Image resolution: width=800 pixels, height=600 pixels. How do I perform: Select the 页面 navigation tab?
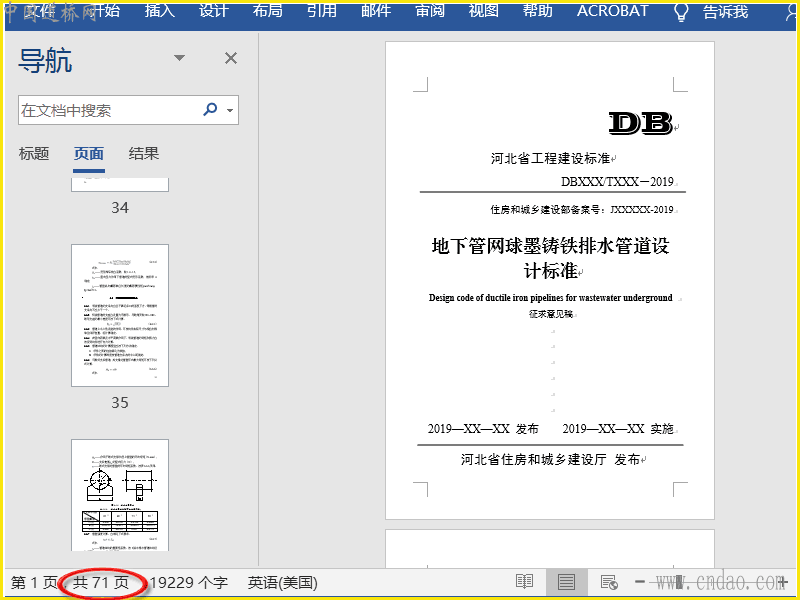coord(89,153)
